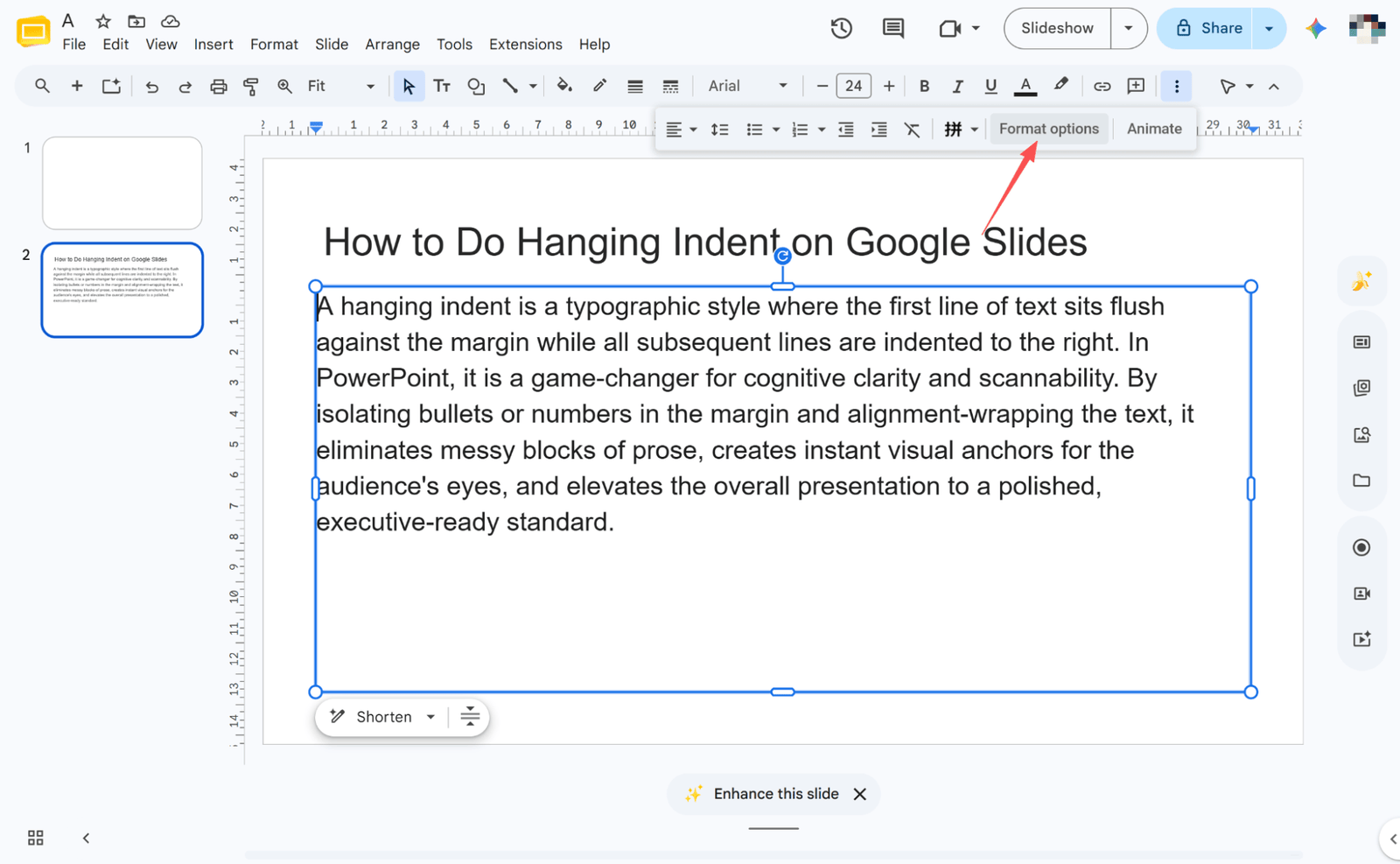Screen dimensions: 1400x864
Task: Start the Slideshow
Action: [x=1057, y=28]
